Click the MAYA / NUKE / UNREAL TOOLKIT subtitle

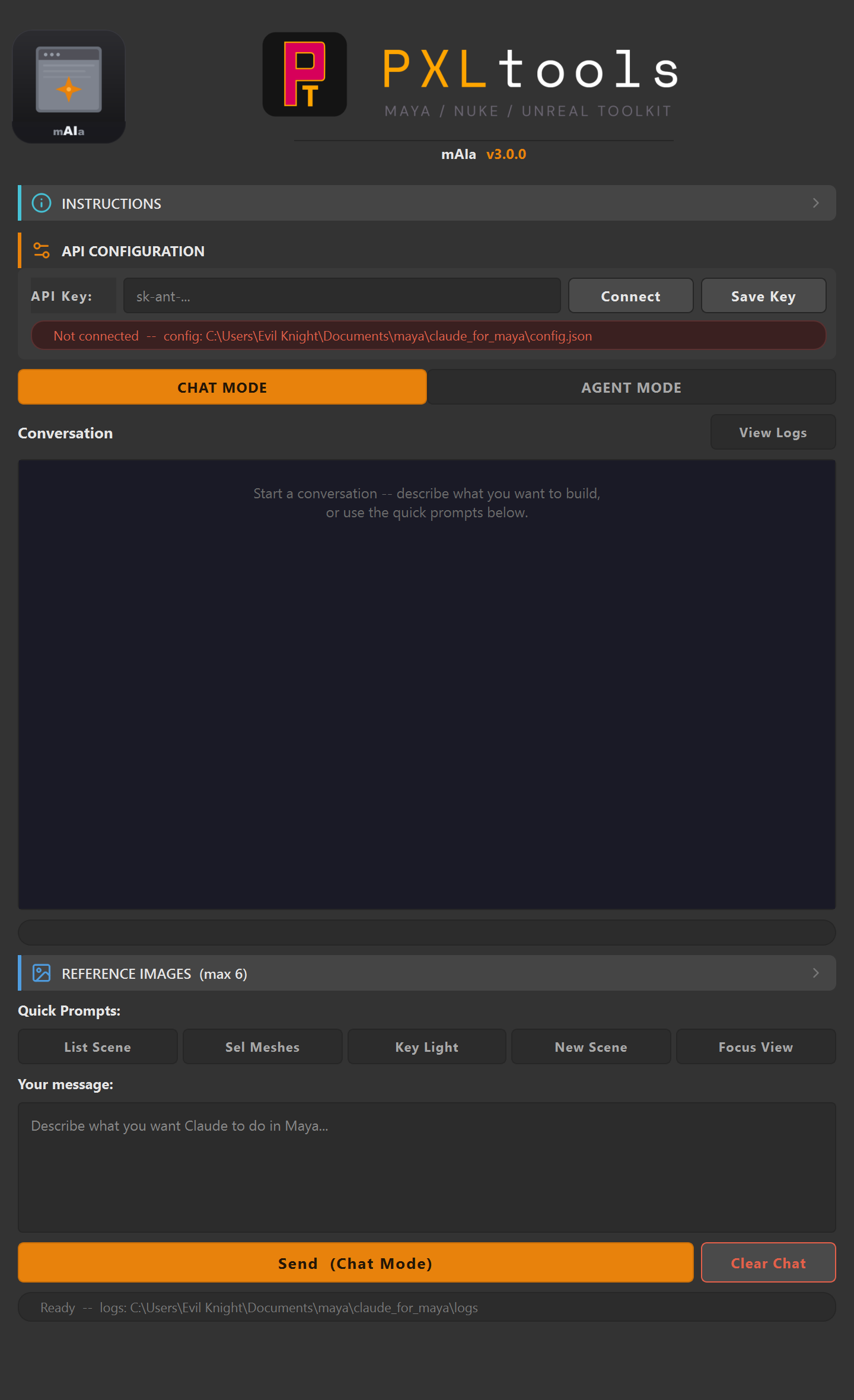click(x=528, y=111)
